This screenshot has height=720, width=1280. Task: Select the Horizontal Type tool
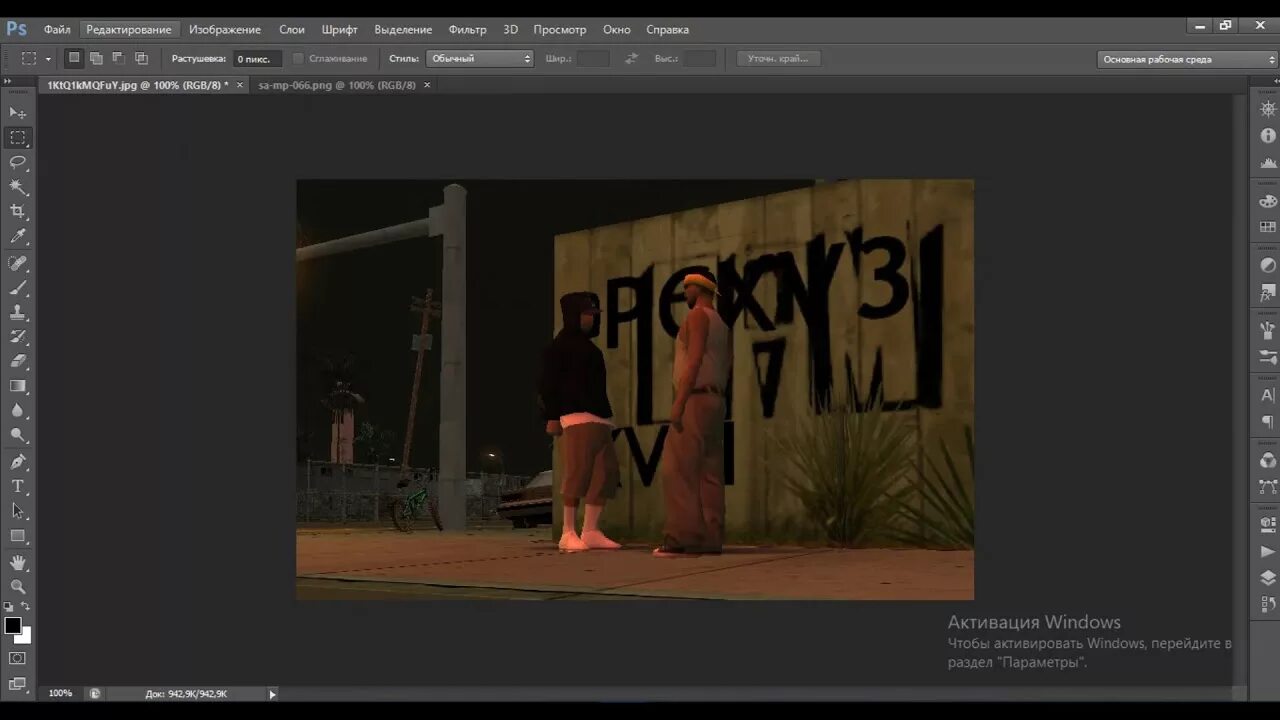[18, 486]
